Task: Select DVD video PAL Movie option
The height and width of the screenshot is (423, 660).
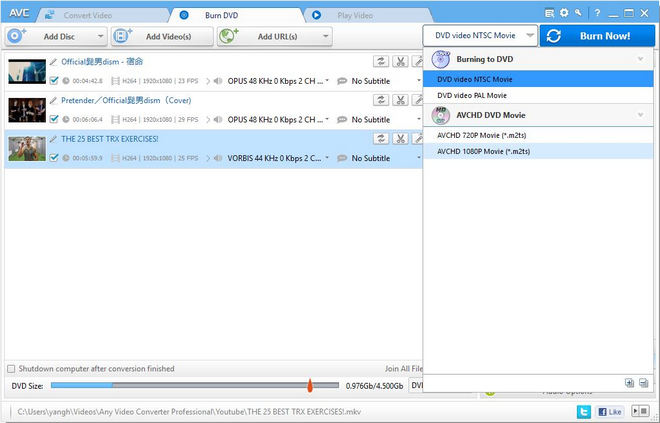Action: [471, 95]
